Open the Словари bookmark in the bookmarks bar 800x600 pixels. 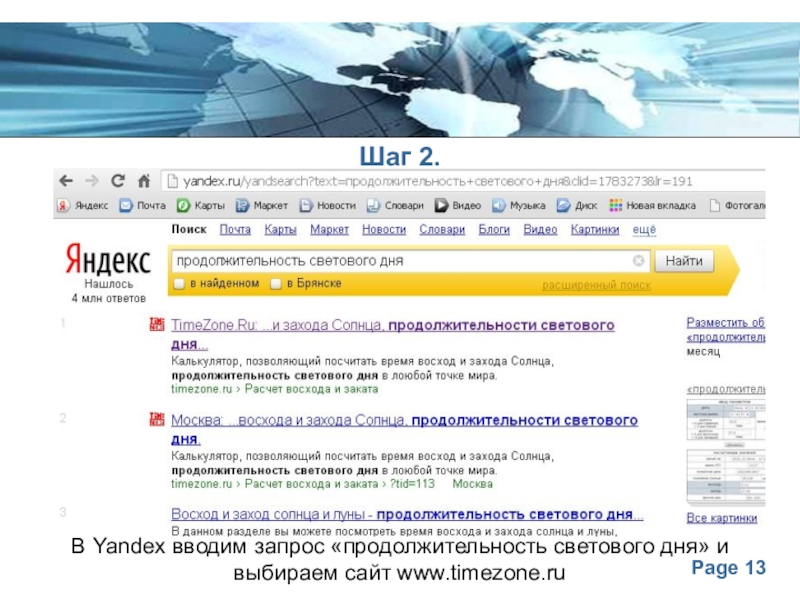coord(395,205)
